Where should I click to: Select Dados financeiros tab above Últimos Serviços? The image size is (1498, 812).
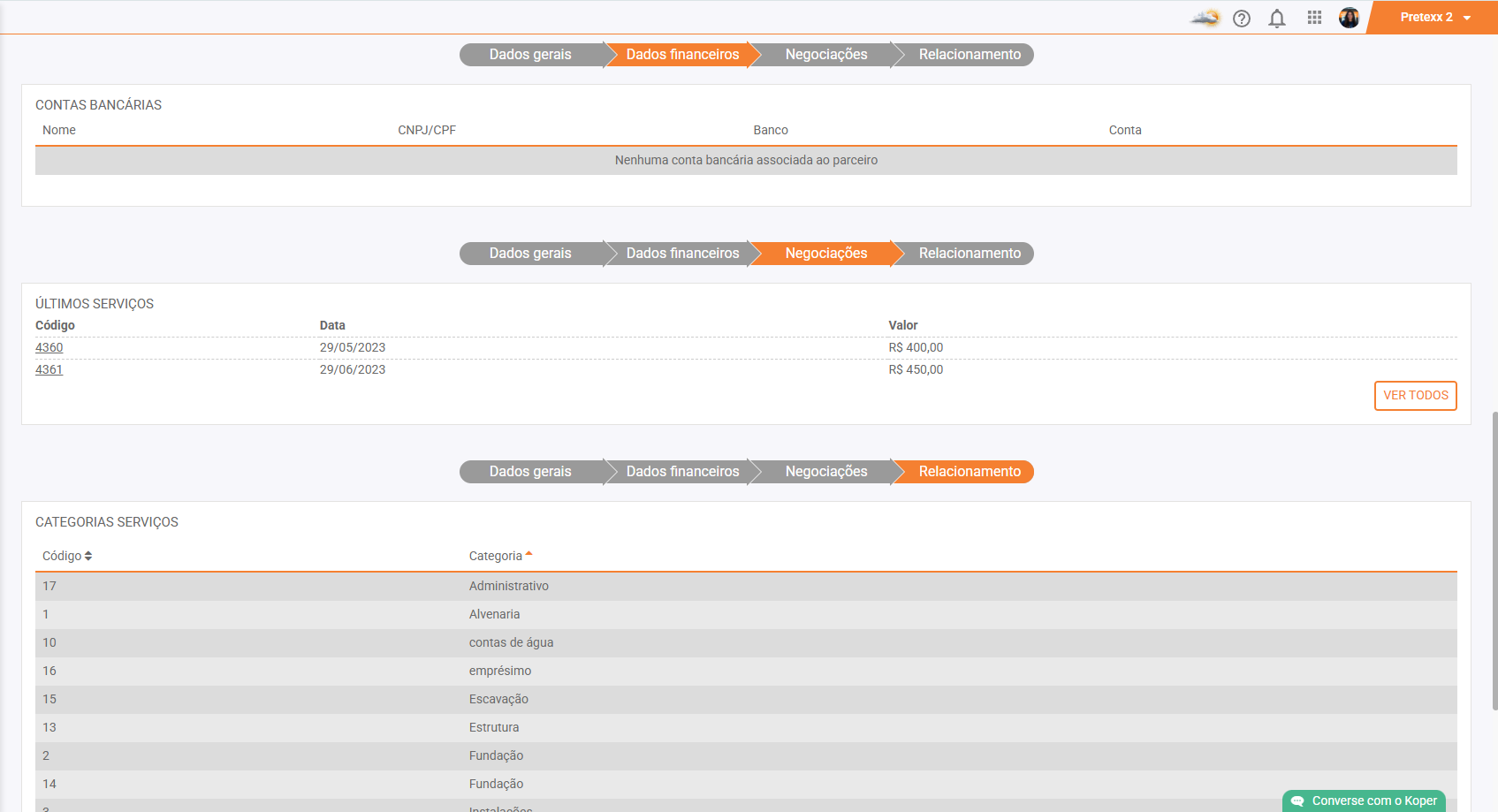pos(682,254)
